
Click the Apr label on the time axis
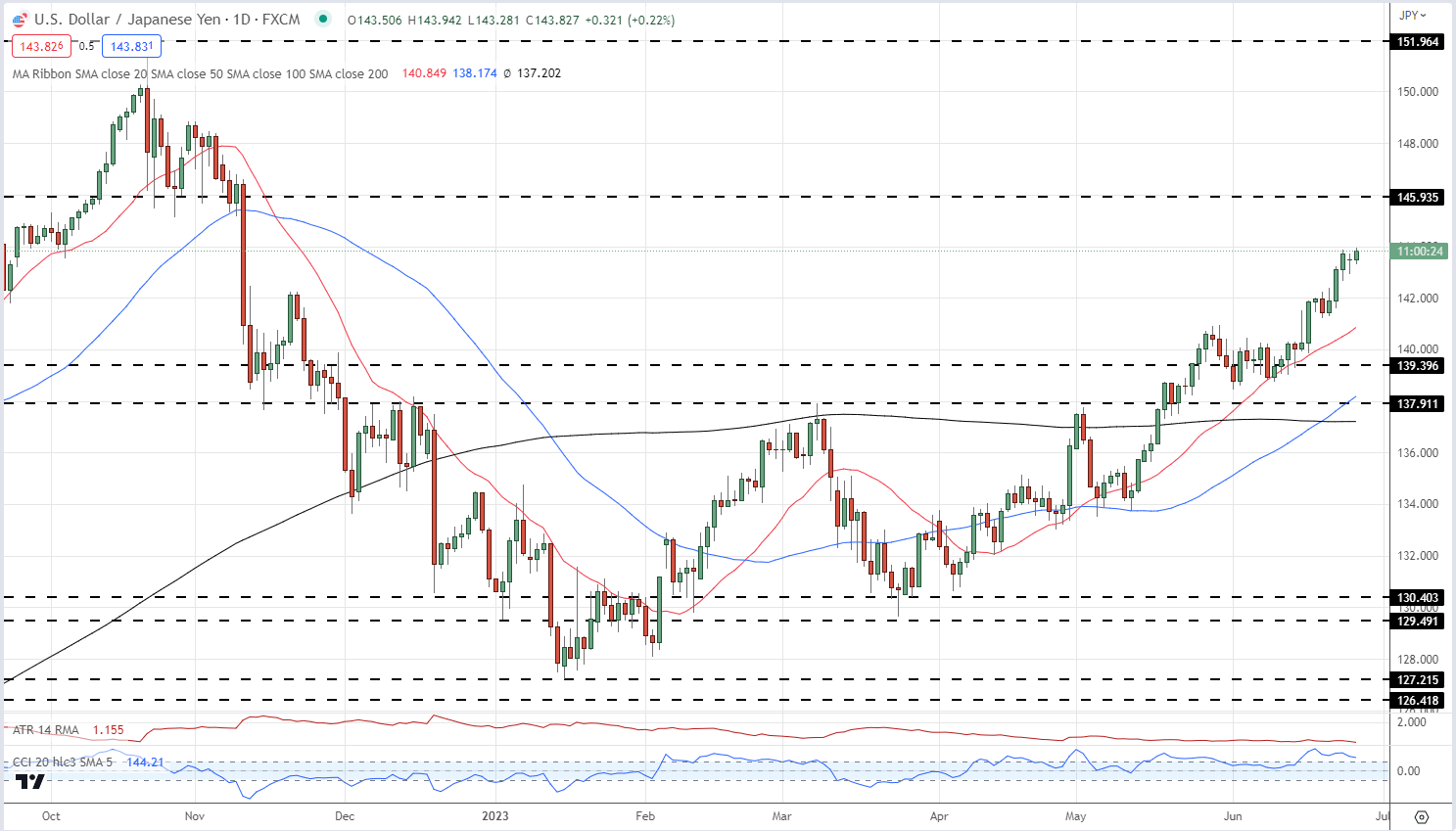(939, 816)
